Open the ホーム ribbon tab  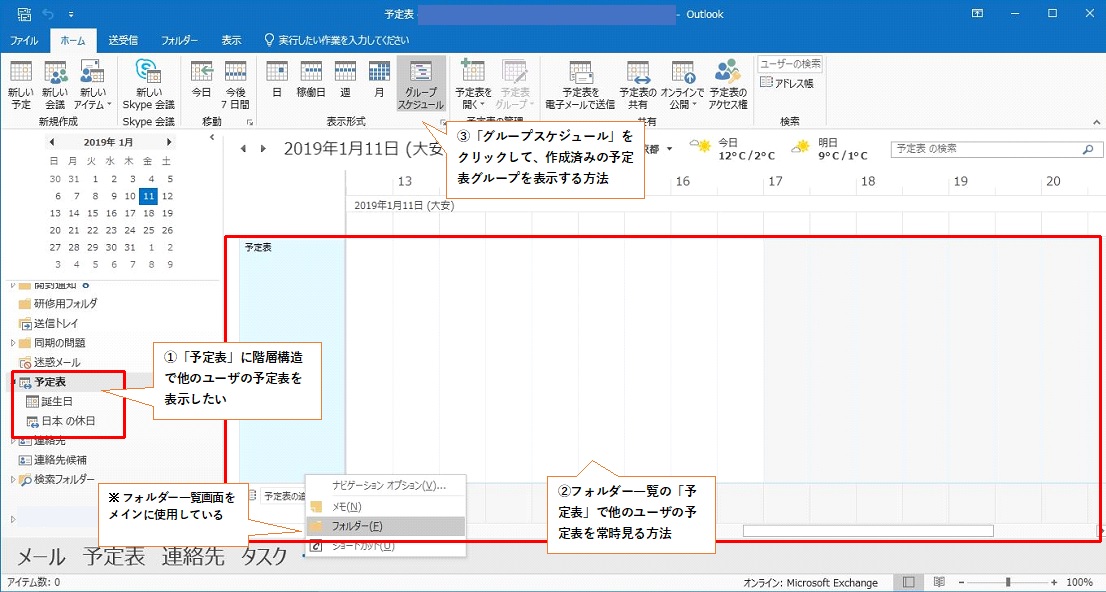coord(73,40)
